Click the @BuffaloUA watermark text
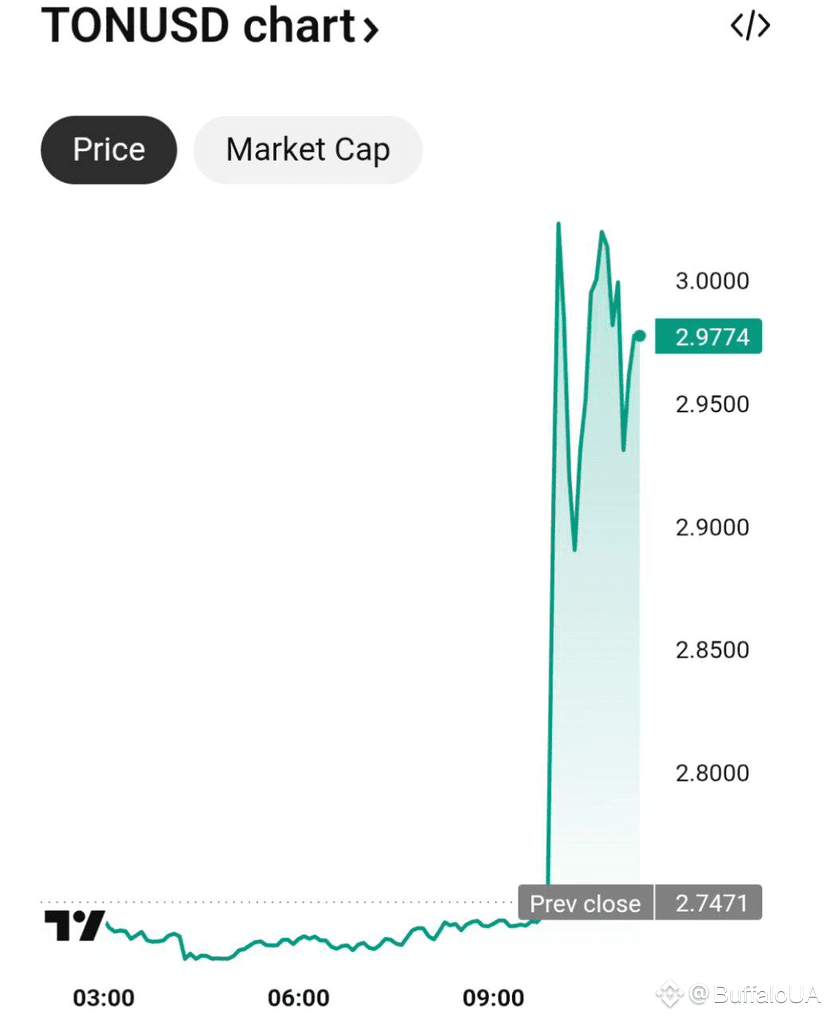This screenshot has height=1019, width=829. [x=754, y=994]
